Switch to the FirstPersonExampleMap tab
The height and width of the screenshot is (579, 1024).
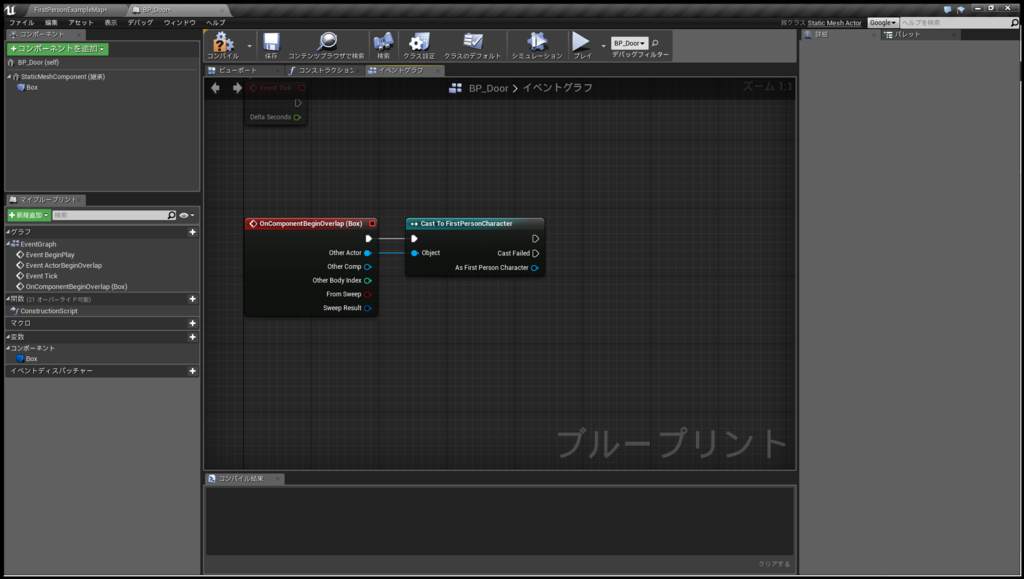click(71, 10)
